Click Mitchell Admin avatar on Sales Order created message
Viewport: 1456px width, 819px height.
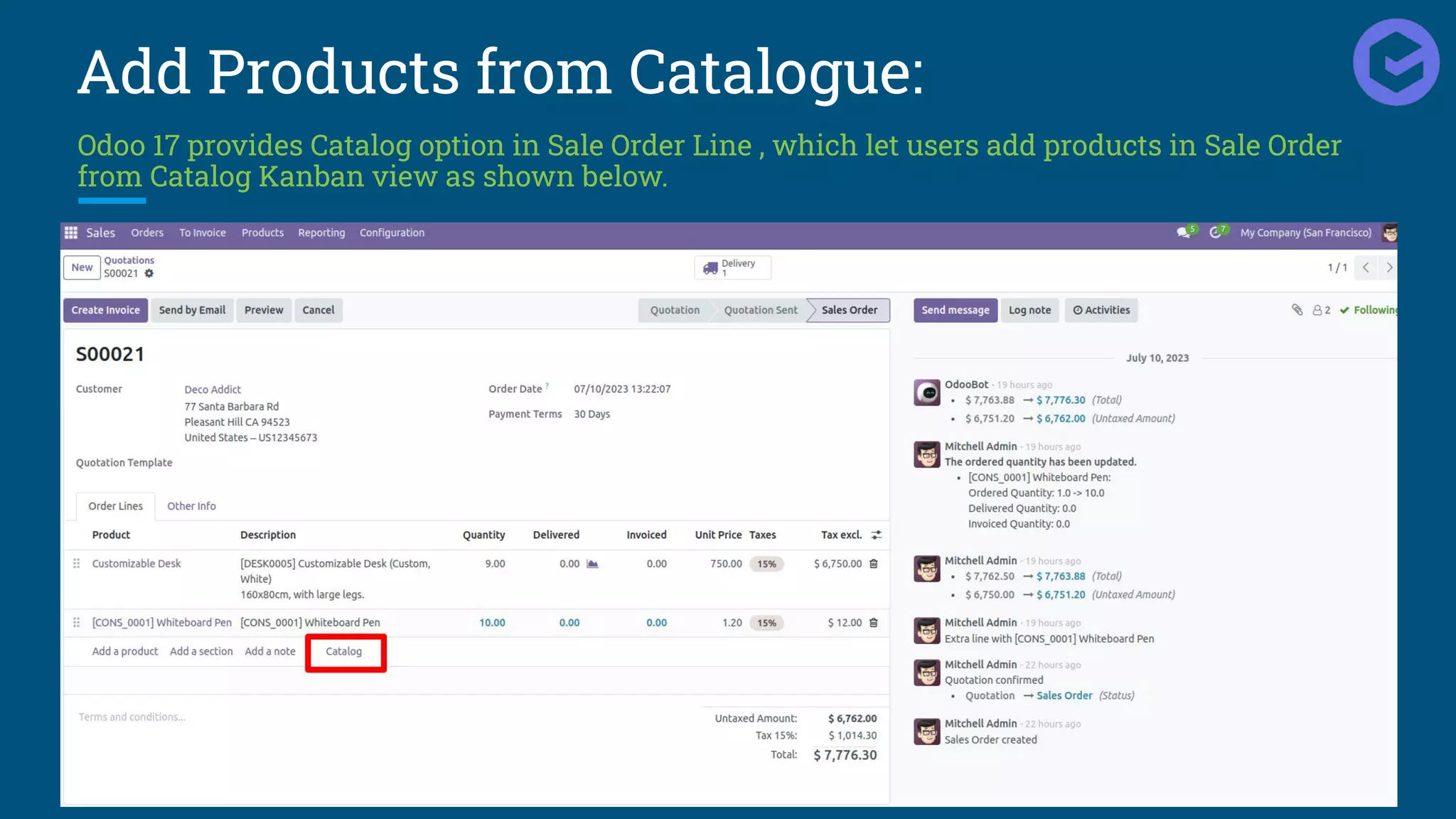point(927,732)
